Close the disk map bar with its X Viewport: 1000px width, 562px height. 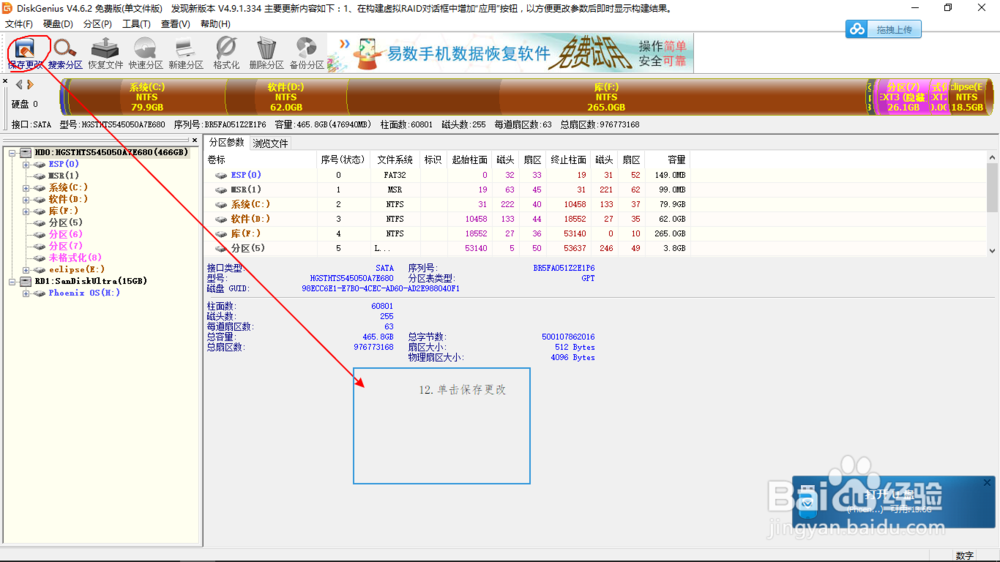(5, 82)
